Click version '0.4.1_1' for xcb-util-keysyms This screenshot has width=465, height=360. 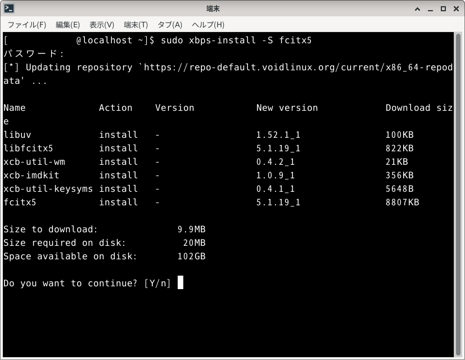275,189
